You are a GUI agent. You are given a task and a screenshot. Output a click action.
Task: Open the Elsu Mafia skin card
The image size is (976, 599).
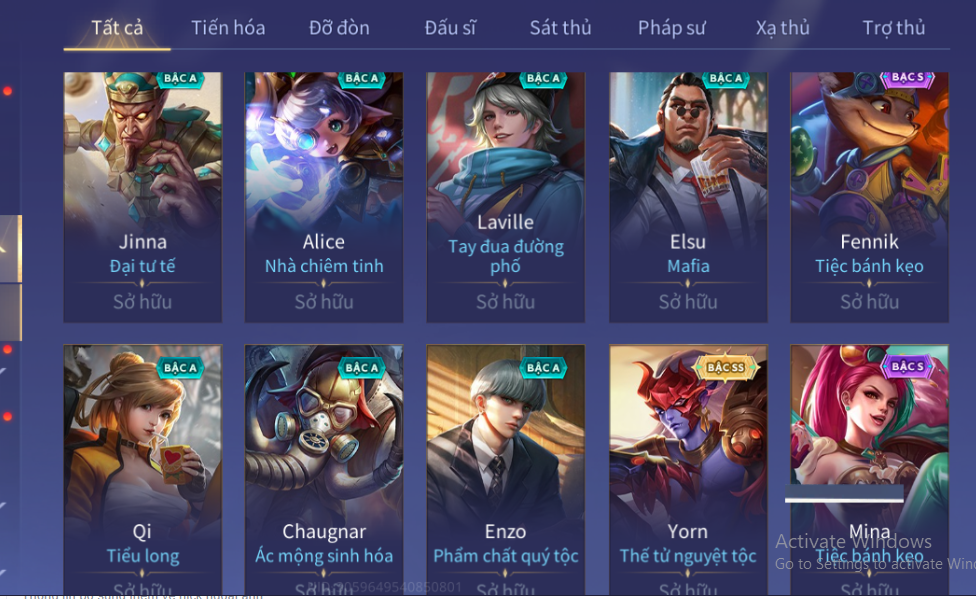688,197
